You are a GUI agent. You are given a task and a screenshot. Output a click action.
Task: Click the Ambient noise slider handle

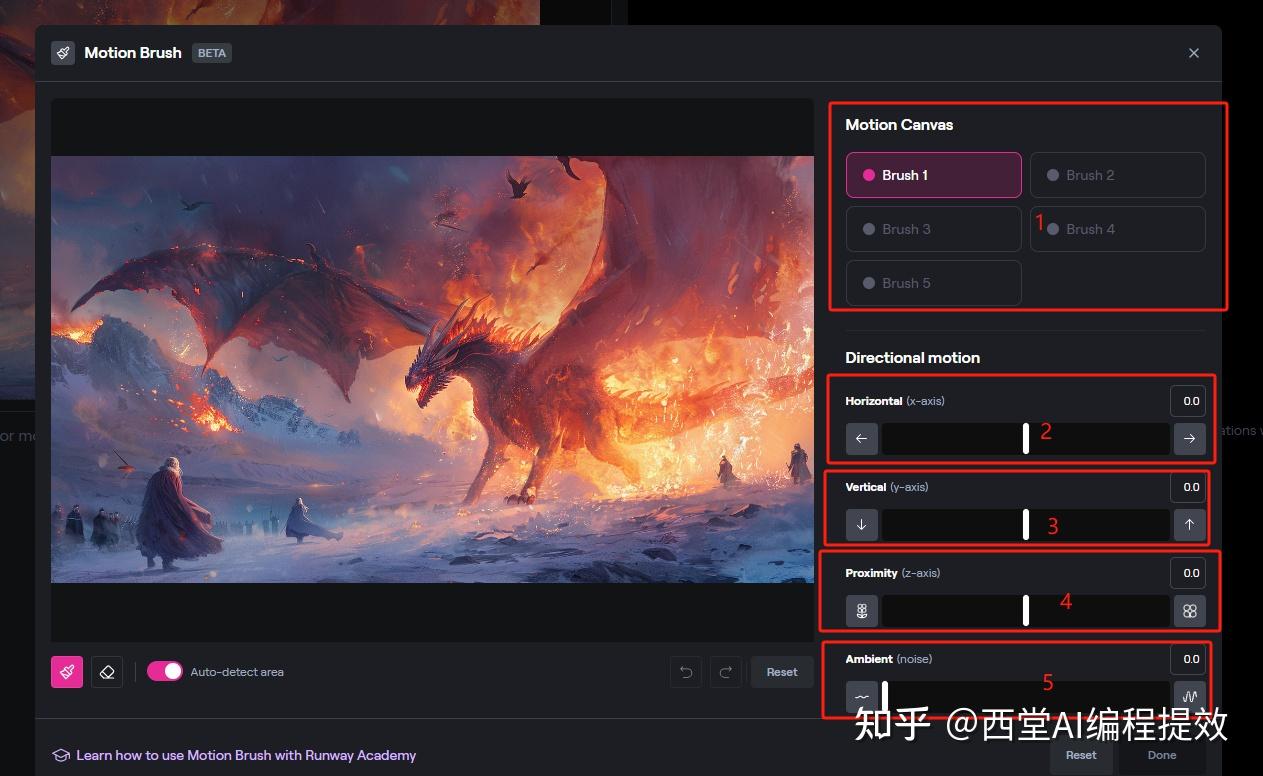tap(885, 696)
